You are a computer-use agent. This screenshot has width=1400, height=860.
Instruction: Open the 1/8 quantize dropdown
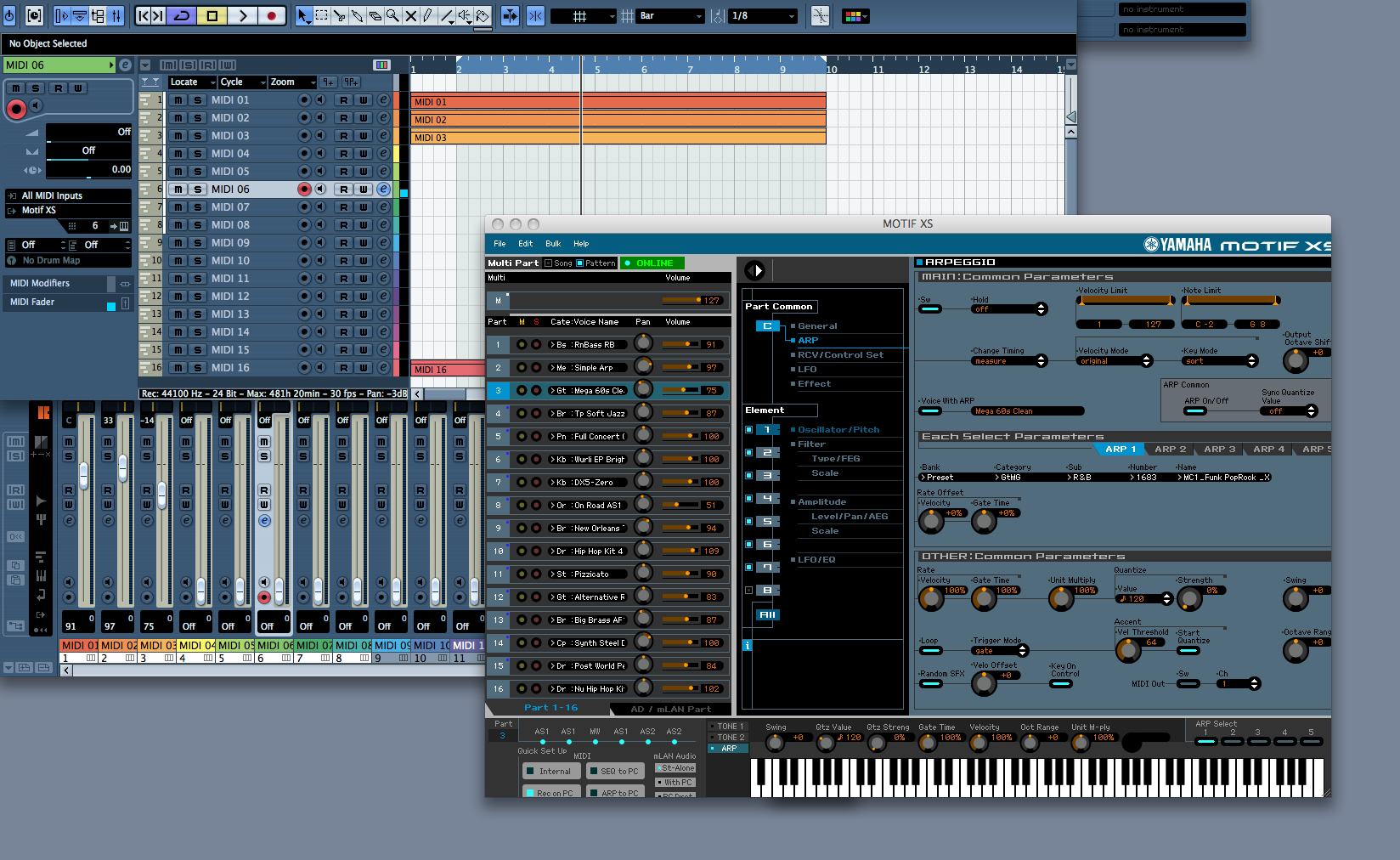(763, 16)
